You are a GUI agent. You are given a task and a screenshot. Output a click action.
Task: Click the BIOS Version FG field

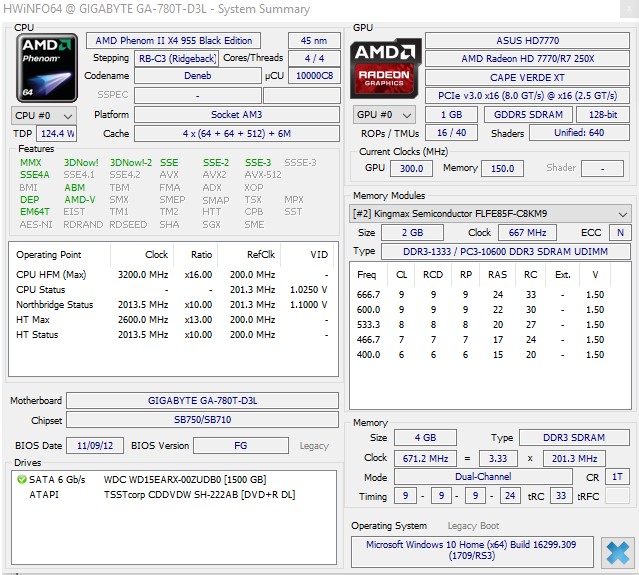[241, 445]
